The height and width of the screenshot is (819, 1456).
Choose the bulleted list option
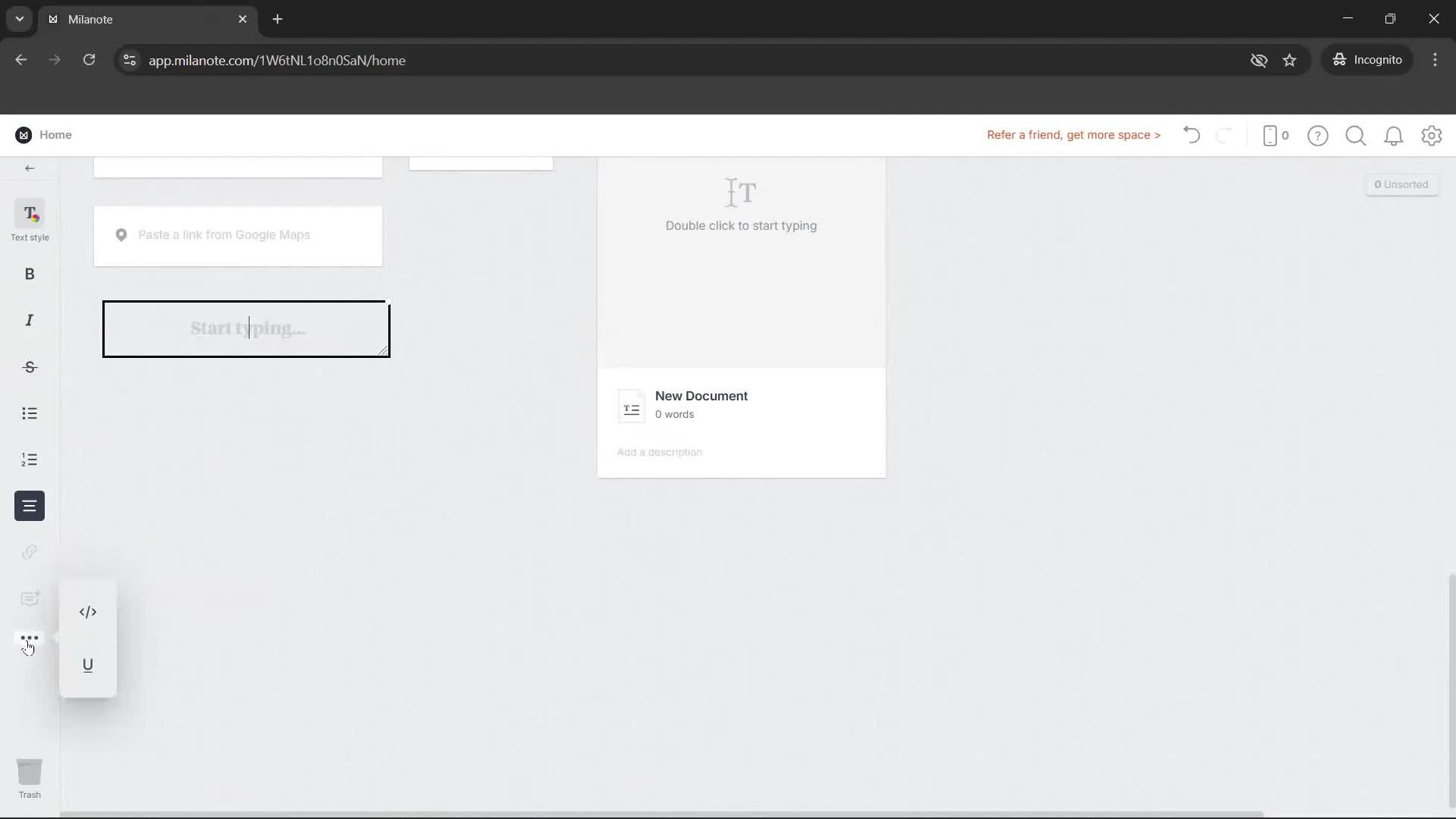tap(29, 413)
